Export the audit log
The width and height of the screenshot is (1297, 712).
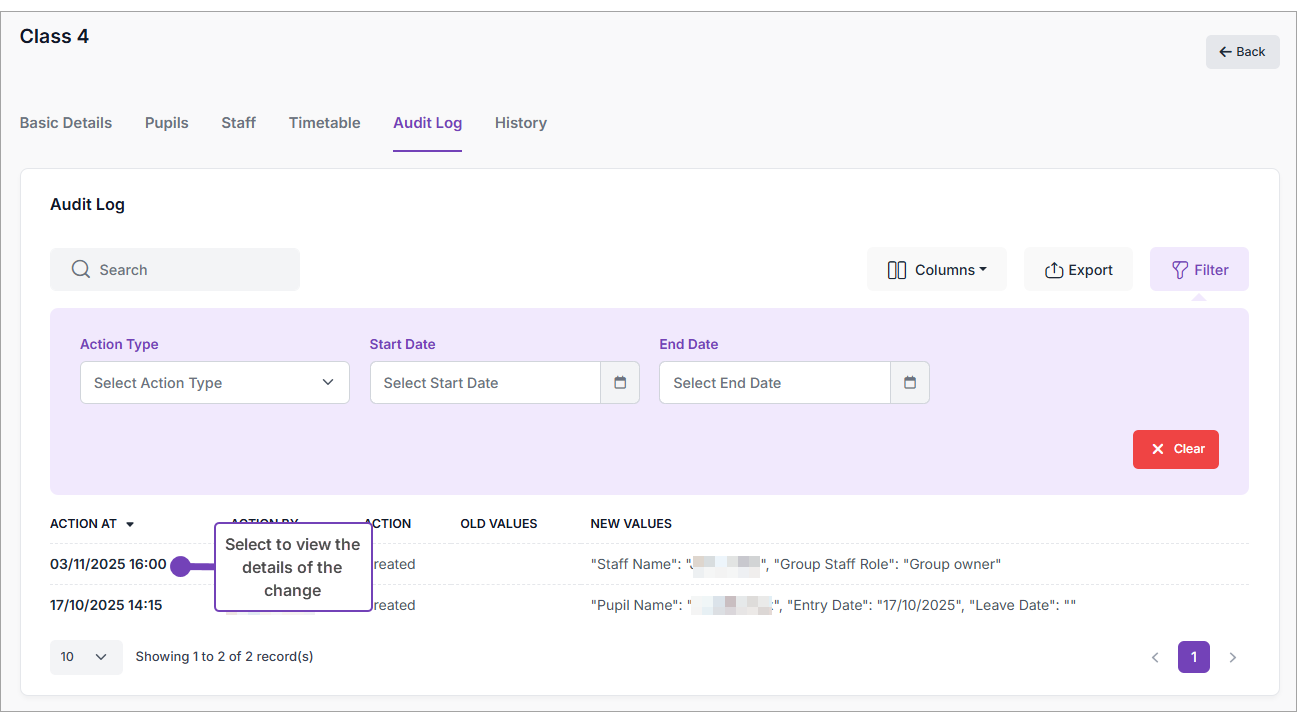pos(1078,270)
